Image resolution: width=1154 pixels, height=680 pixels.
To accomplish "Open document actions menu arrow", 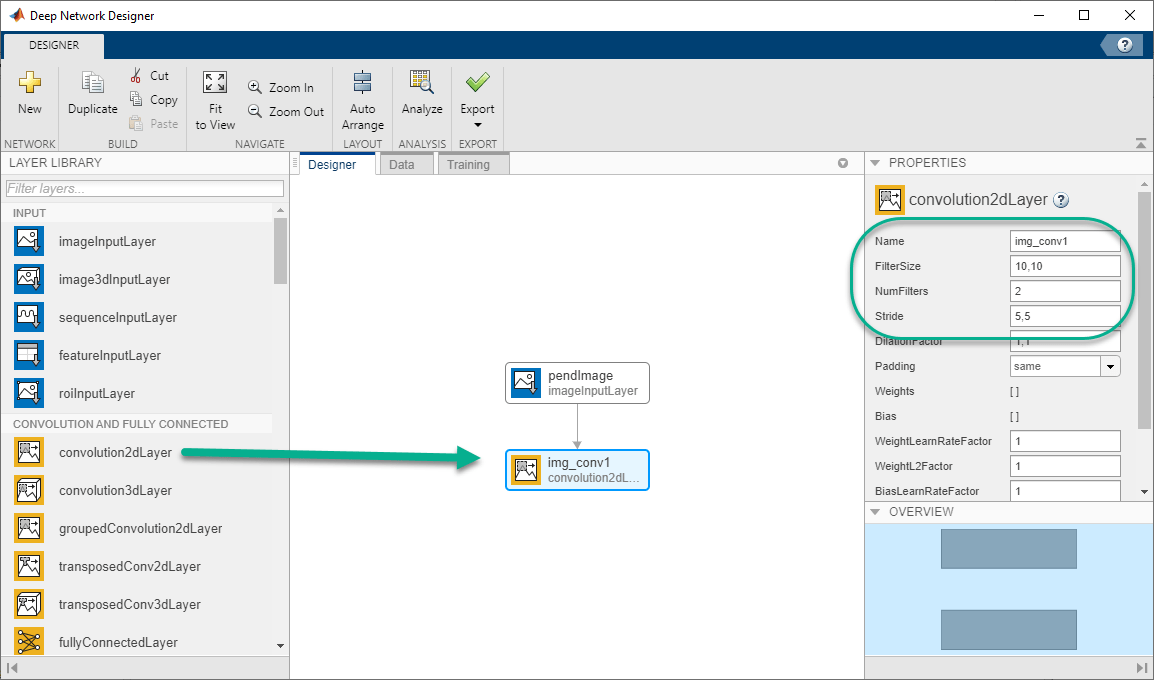I will tap(843, 163).
